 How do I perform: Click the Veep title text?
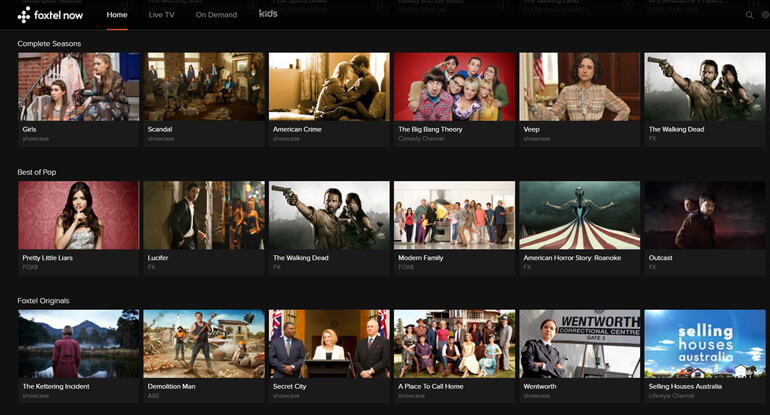coord(532,129)
